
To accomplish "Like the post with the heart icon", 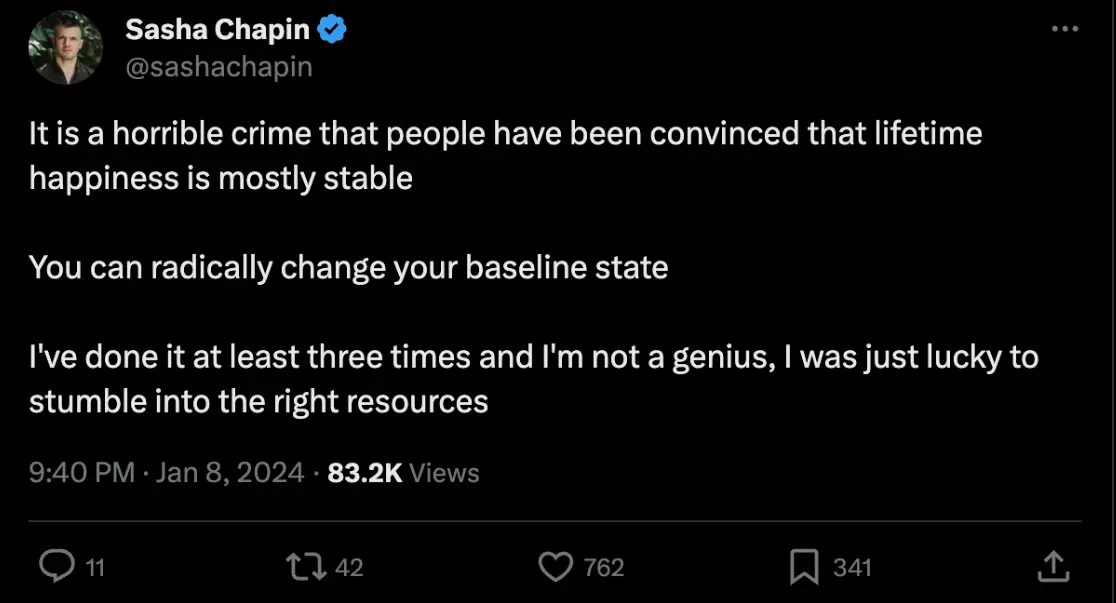I will (x=554, y=567).
